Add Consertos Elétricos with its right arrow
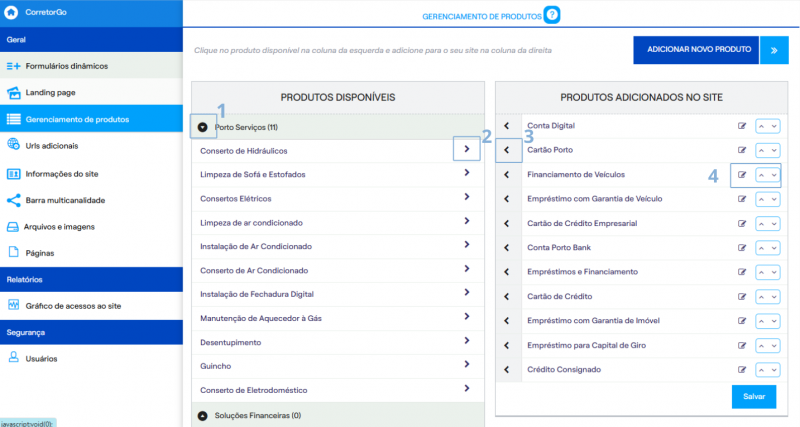 pos(466,197)
